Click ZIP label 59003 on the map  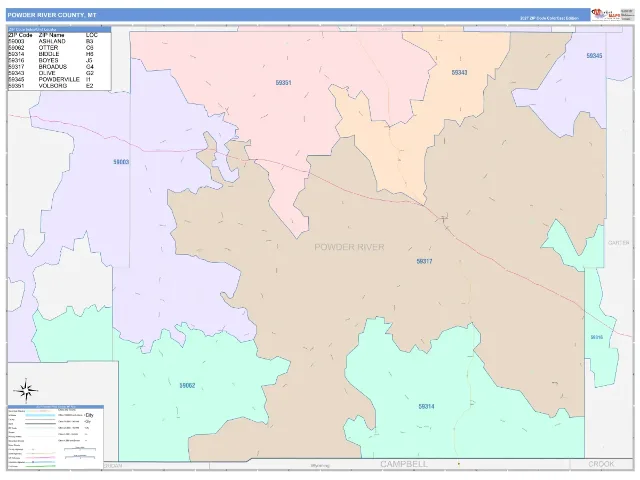(121, 162)
